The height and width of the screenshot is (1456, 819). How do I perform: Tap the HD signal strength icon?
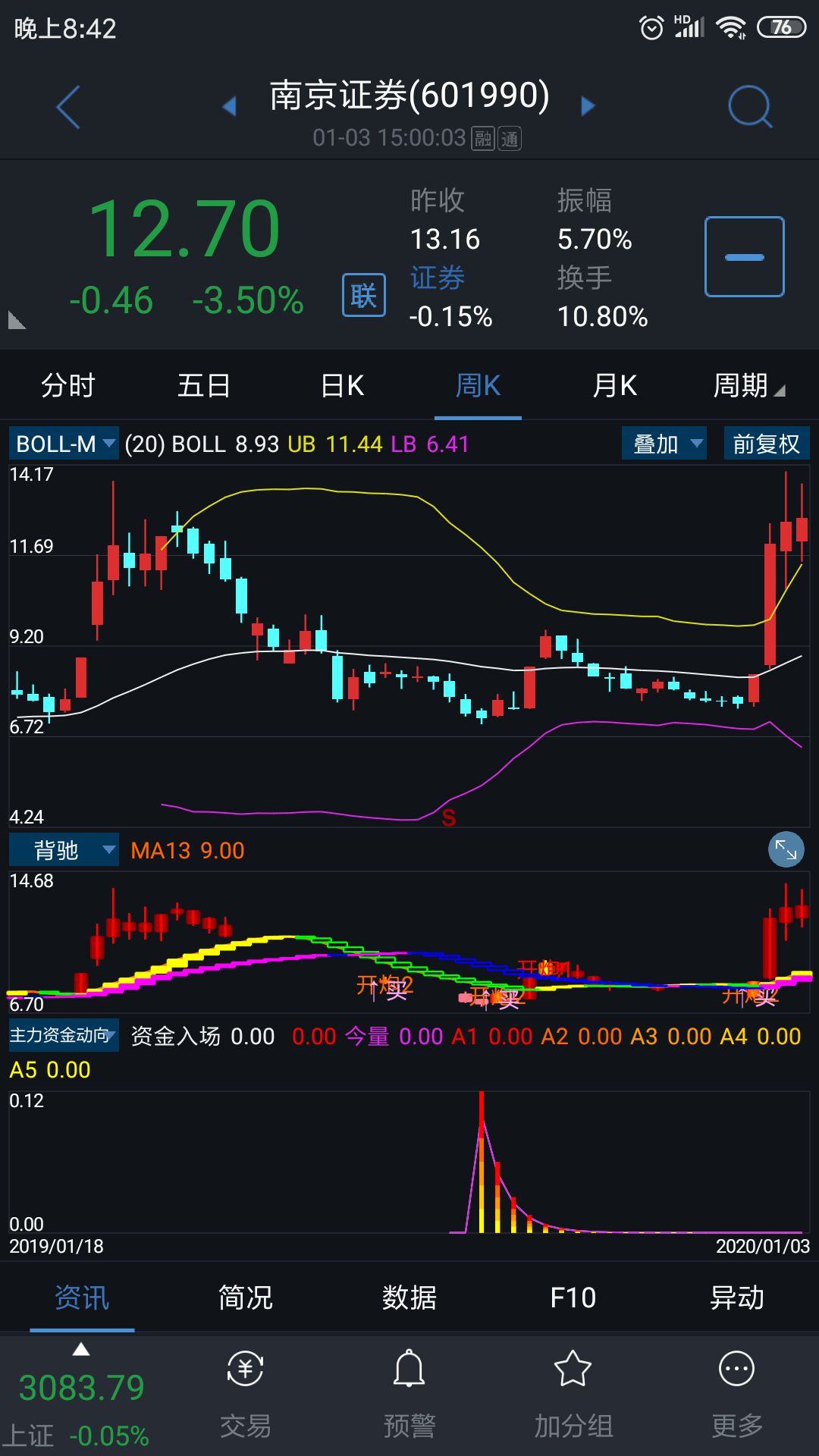click(689, 27)
